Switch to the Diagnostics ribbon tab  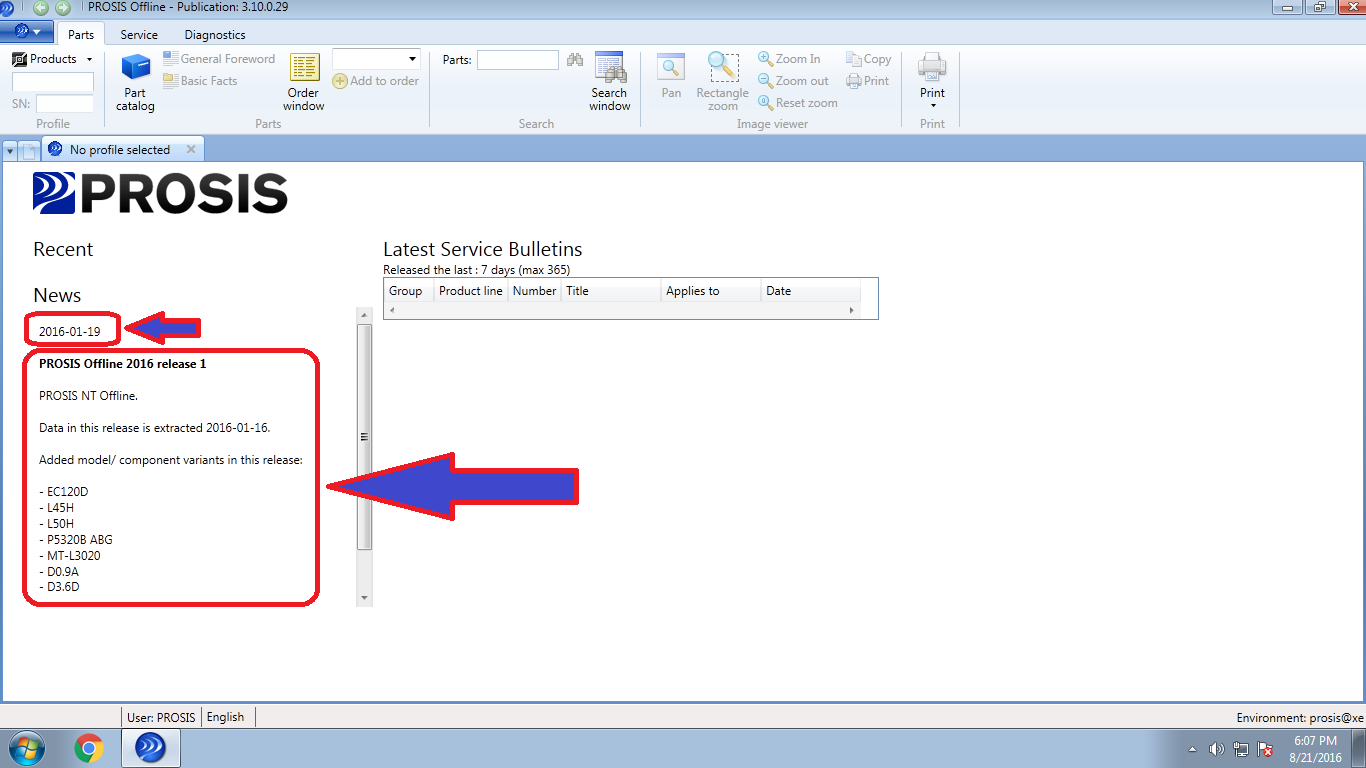pyautogui.click(x=215, y=34)
